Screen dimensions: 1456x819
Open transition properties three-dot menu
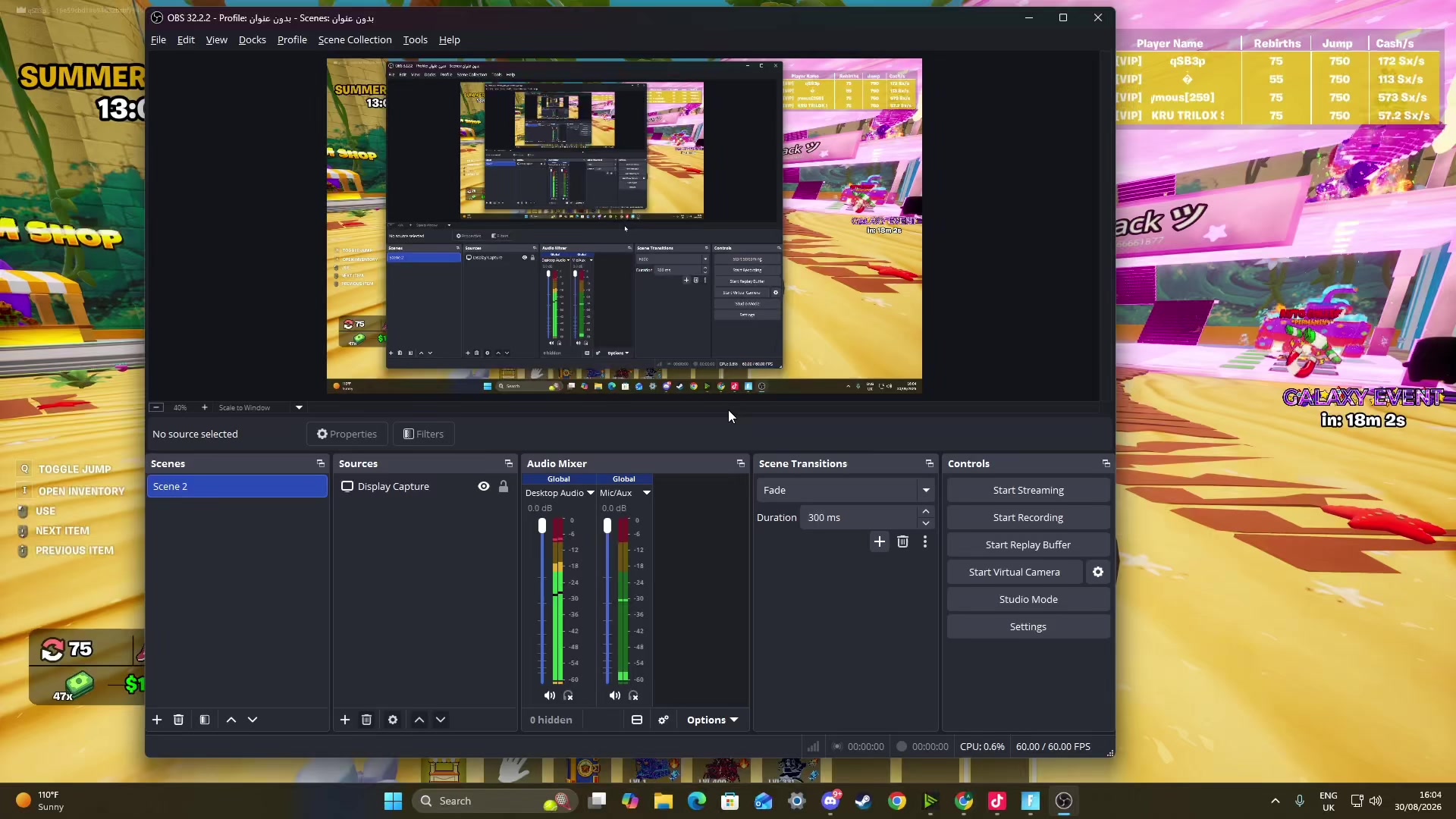tap(925, 541)
